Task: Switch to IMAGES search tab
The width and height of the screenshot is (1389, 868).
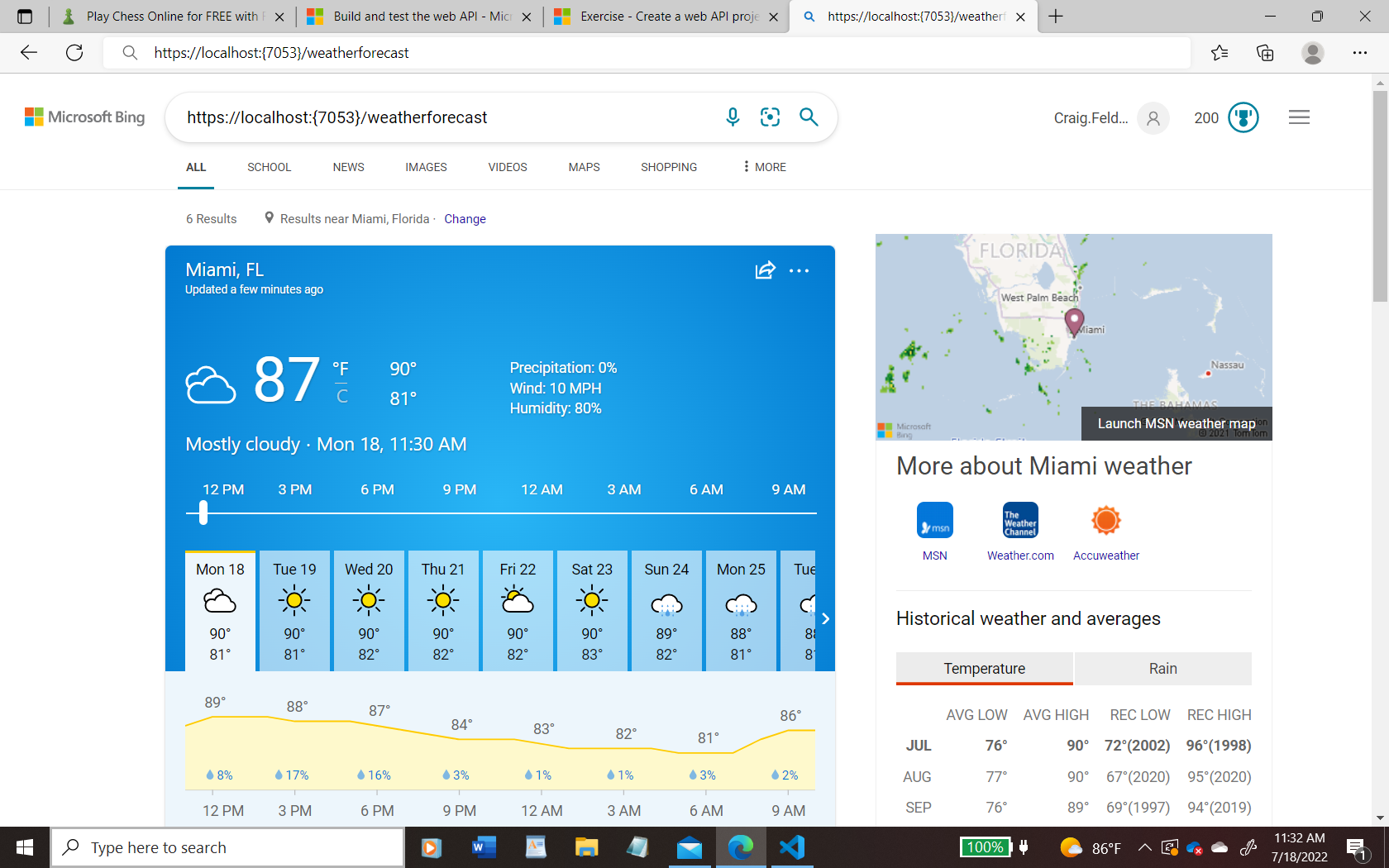Action: (x=426, y=167)
